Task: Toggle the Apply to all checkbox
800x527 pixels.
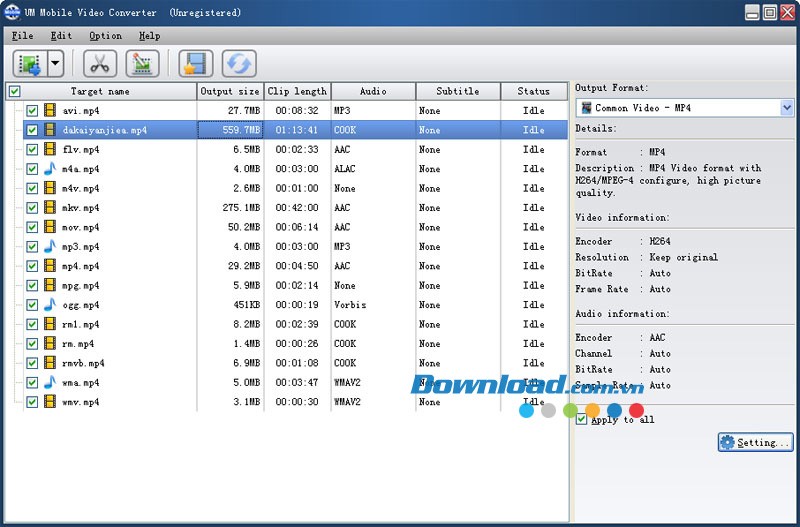Action: tap(581, 419)
